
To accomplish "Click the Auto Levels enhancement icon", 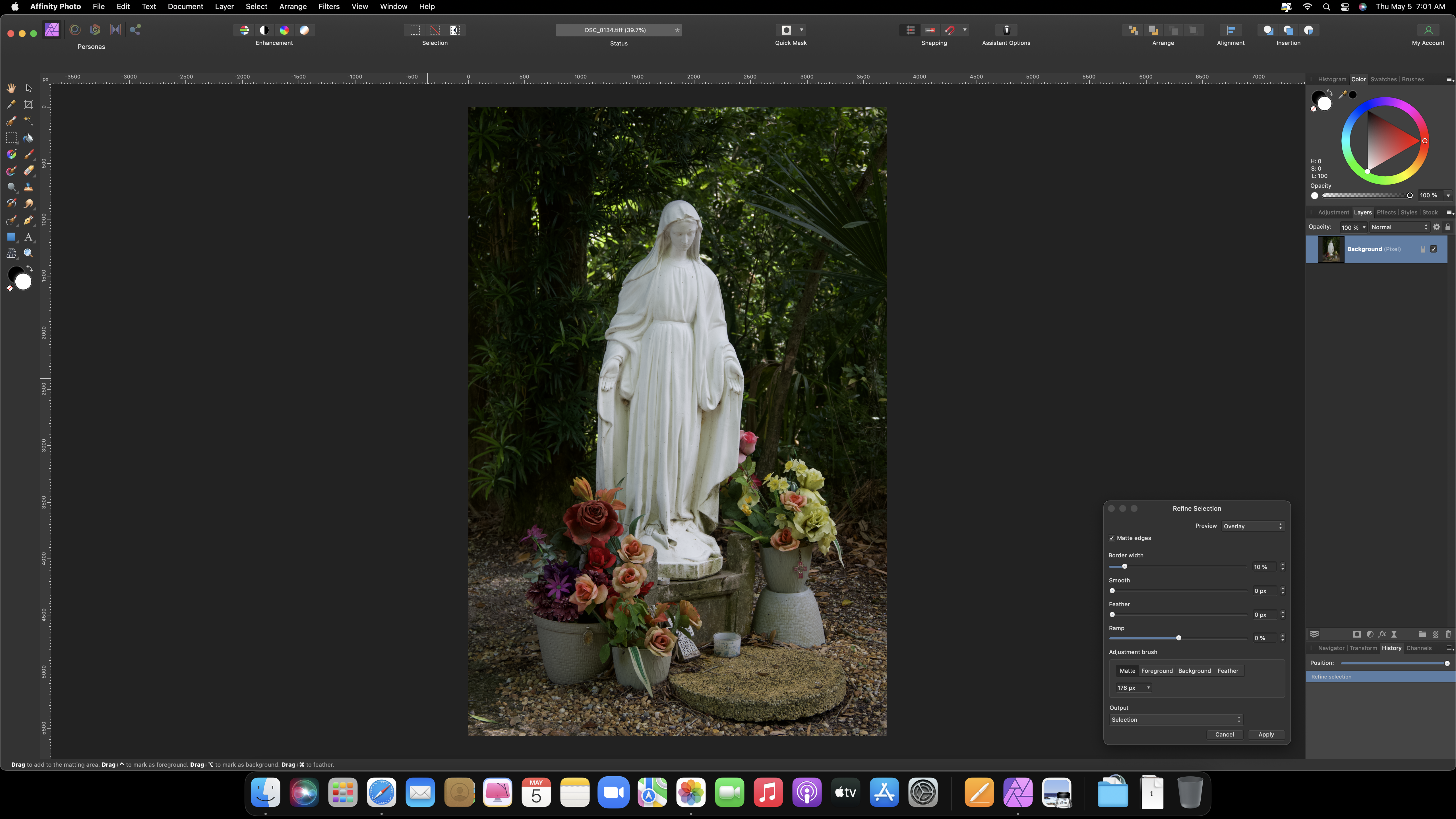I will tap(244, 30).
